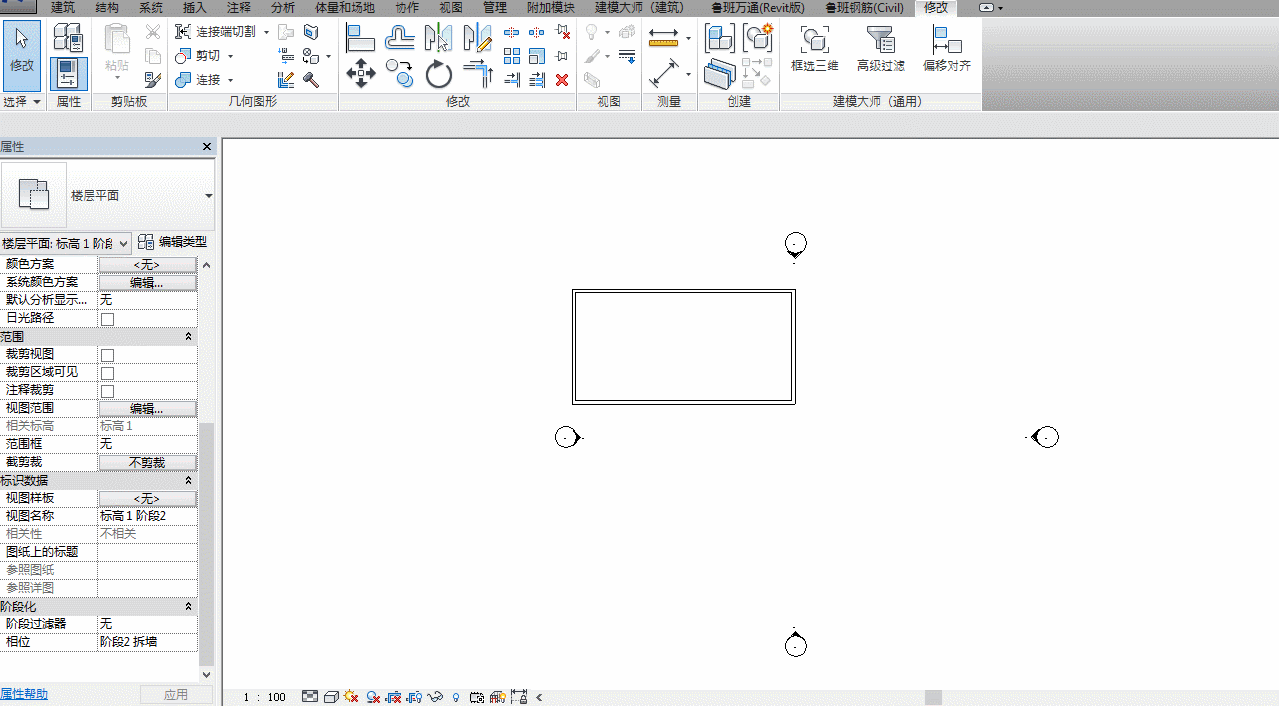Enable the 日光路径 checkbox
The height and width of the screenshot is (706, 1279).
pyautogui.click(x=107, y=319)
